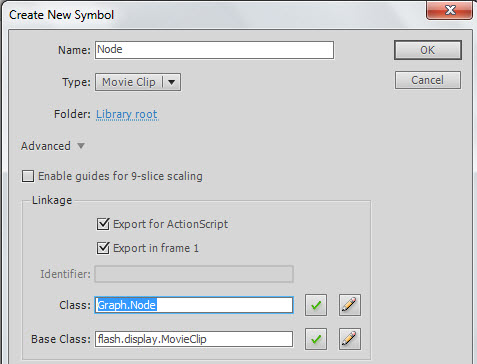Edit the Graph.Node class definition with pencil
Viewport: 477px width, 364px height.
[x=350, y=305]
